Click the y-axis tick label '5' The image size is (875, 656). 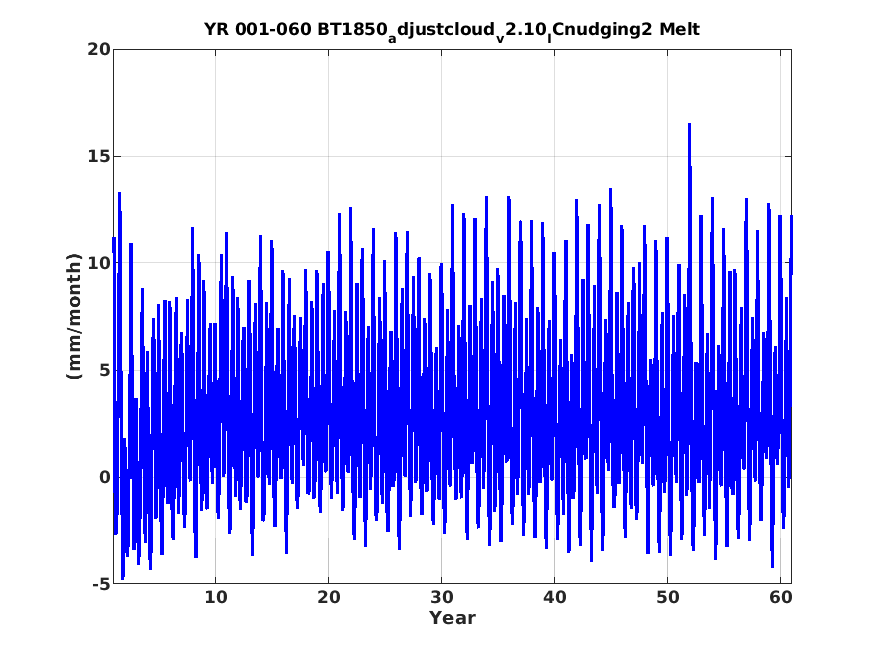[x=105, y=370]
